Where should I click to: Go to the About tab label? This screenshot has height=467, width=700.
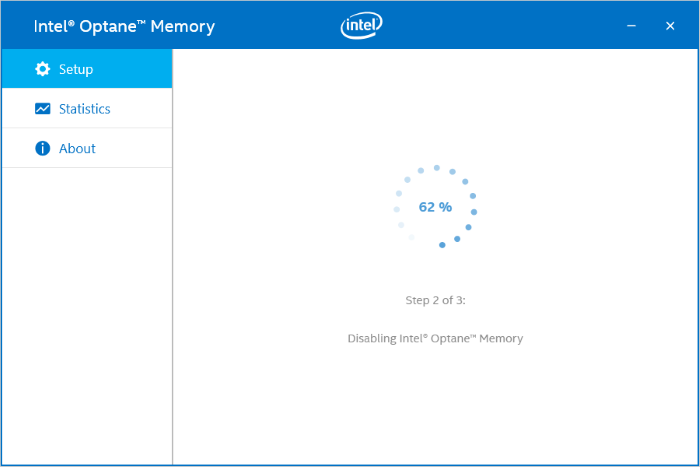77,148
